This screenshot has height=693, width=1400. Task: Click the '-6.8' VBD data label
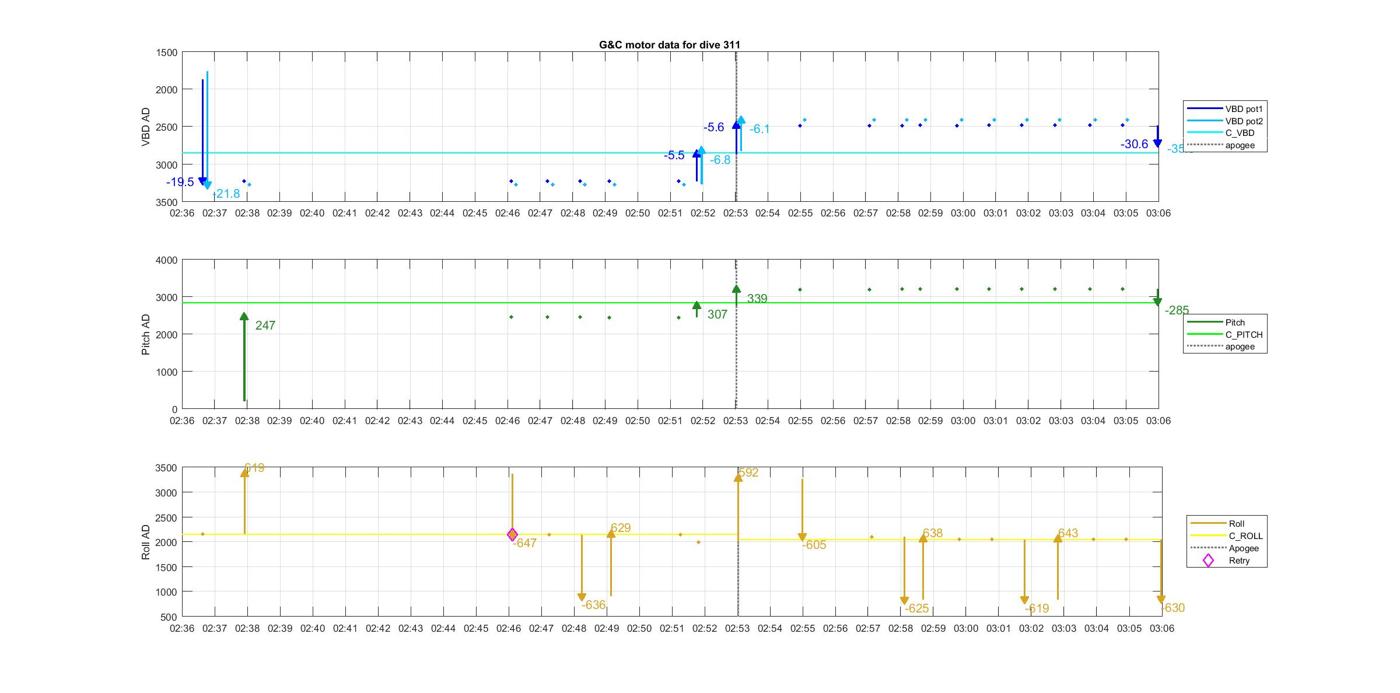point(720,160)
